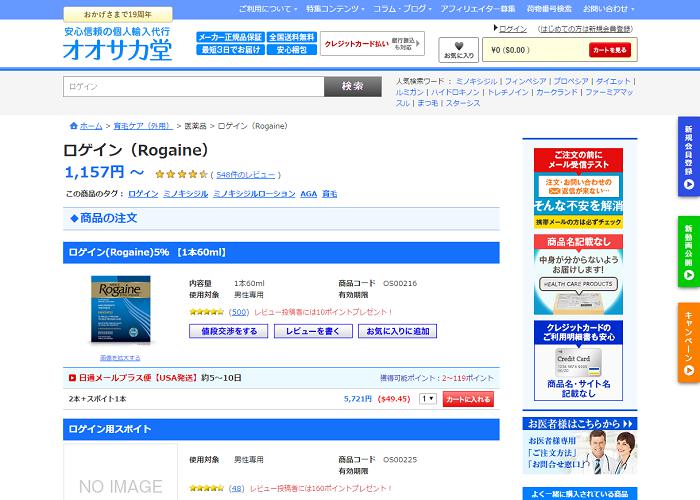Click the search input field
Image resolution: width=700 pixels, height=500 pixels.
(x=194, y=87)
